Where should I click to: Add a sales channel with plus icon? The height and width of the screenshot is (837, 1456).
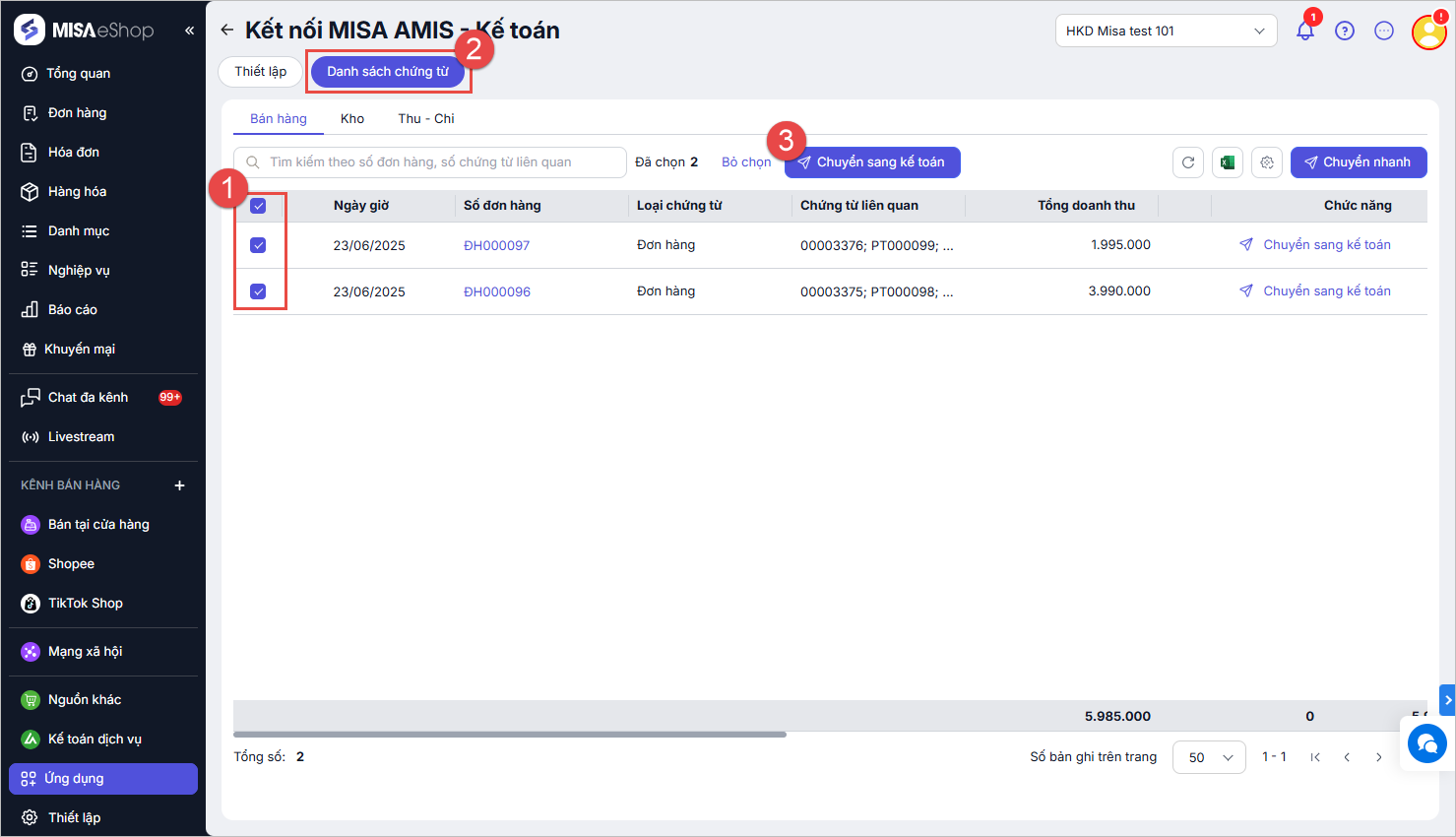click(179, 485)
